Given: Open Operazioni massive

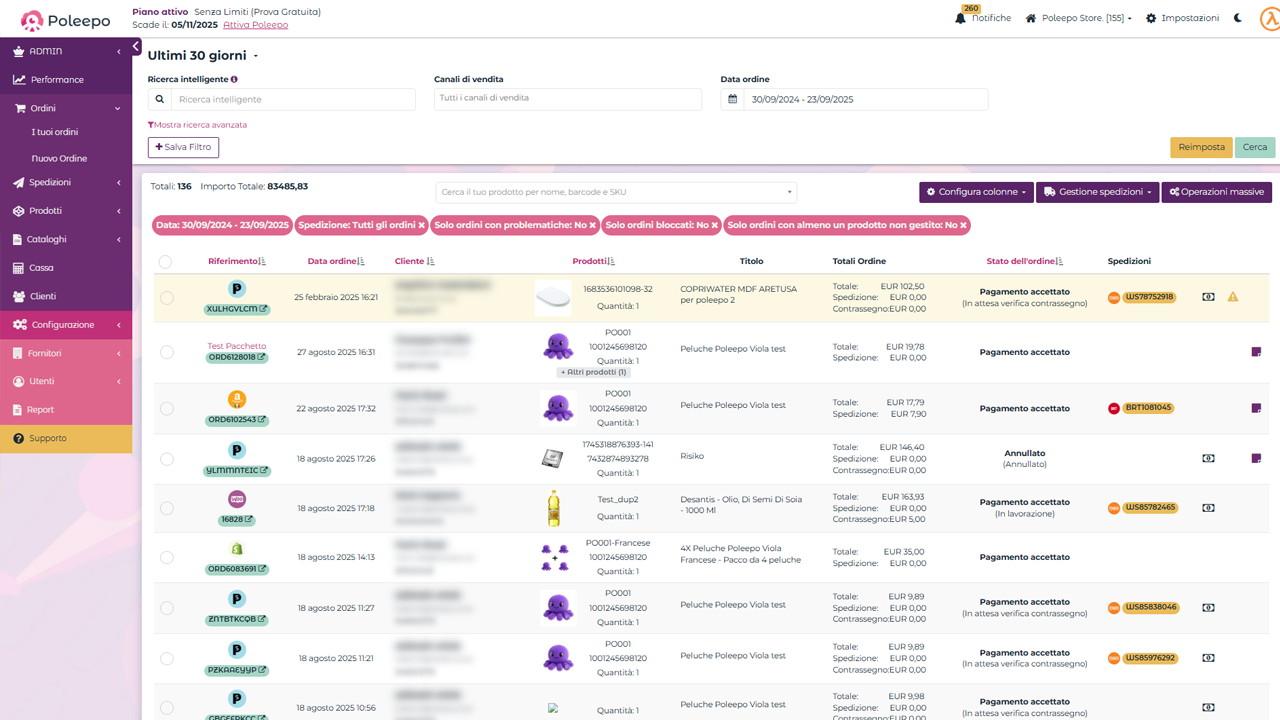Looking at the screenshot, I should click(x=1216, y=192).
